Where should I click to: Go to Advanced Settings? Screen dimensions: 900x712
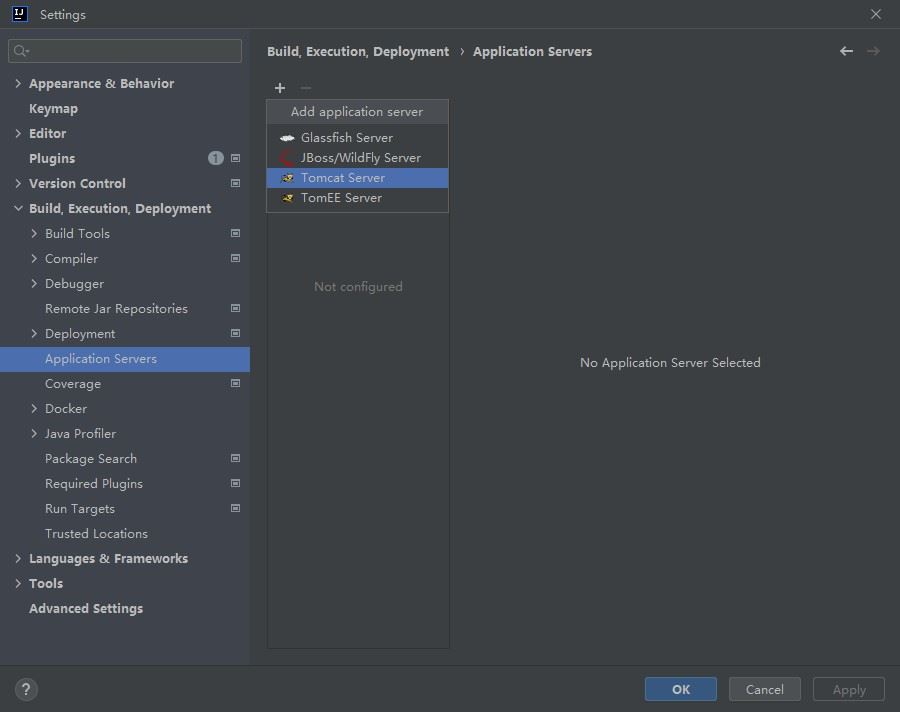[x=86, y=608]
